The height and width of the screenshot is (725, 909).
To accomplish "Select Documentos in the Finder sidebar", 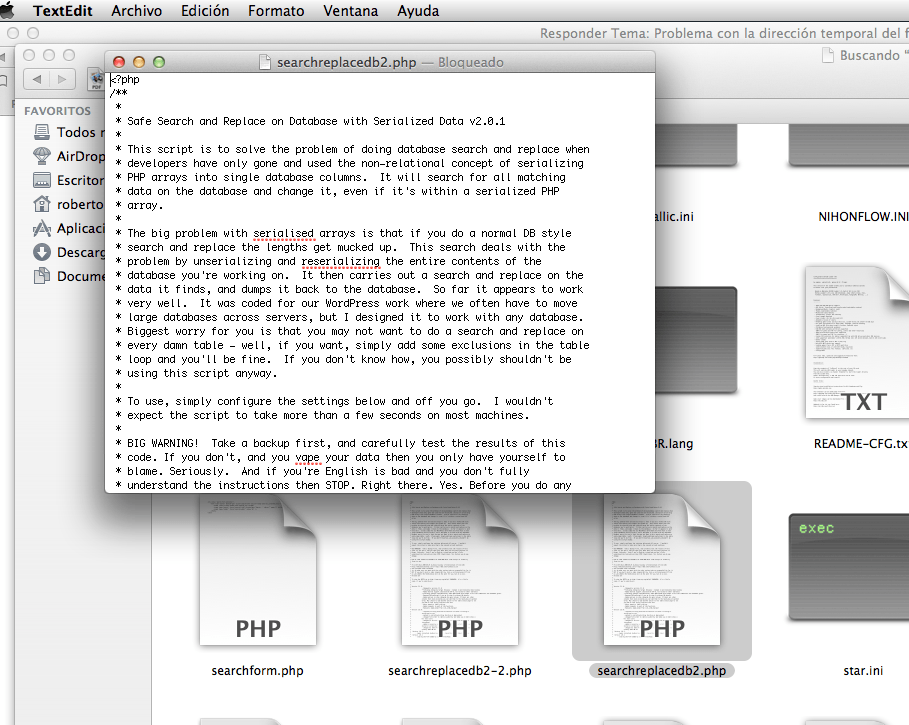I will [68, 276].
